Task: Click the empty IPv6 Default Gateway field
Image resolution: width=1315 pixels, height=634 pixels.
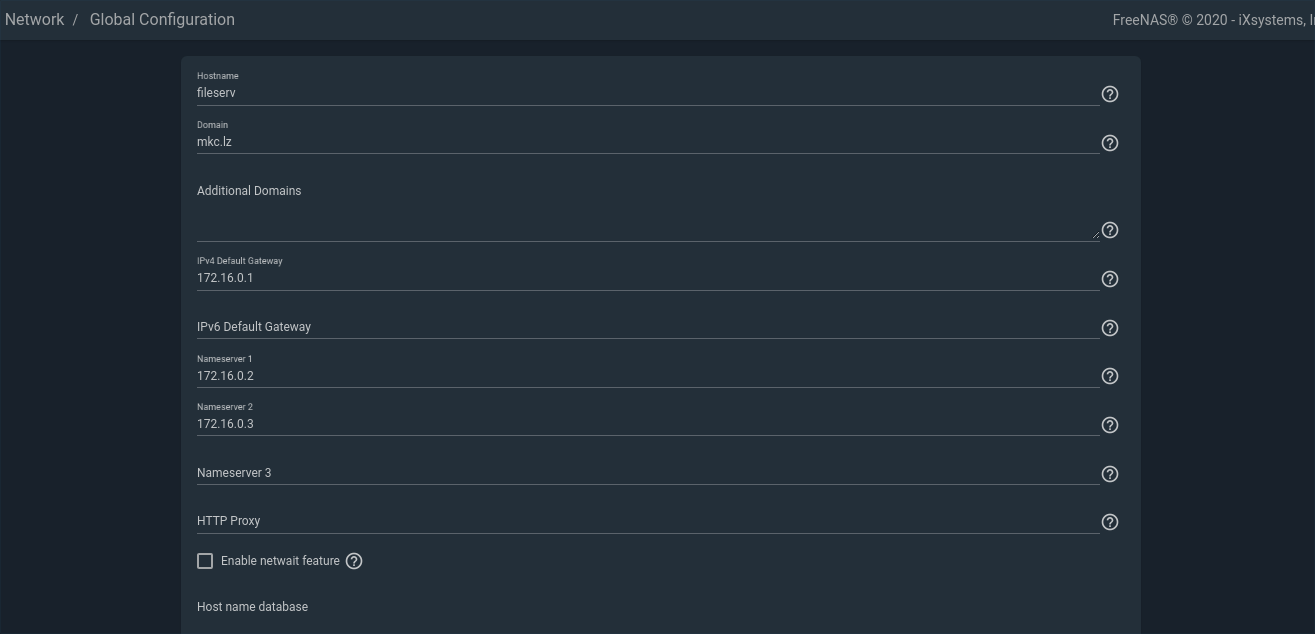Action: [x=647, y=327]
